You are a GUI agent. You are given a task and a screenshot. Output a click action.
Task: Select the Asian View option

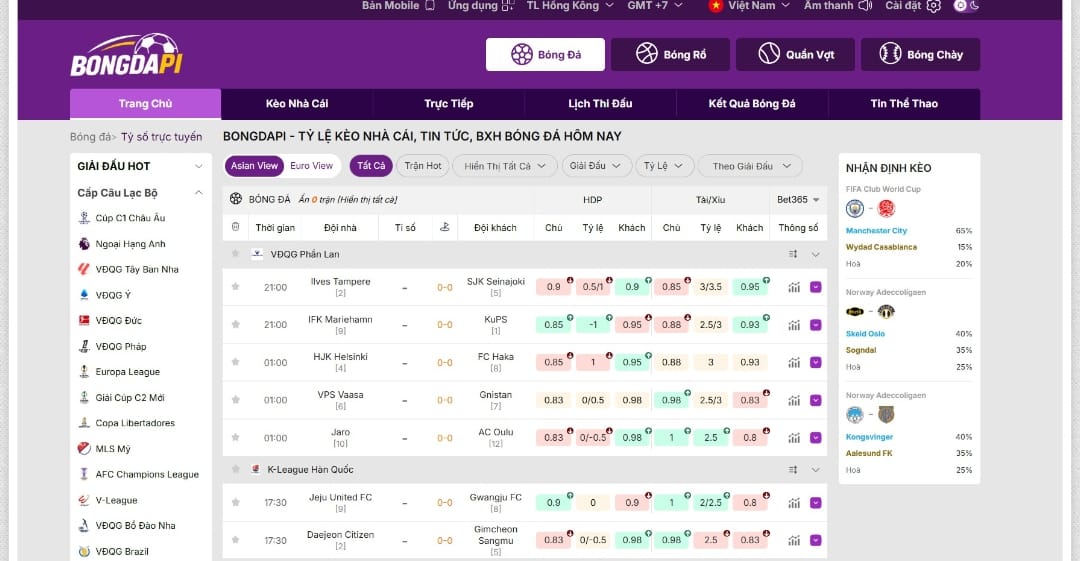click(x=254, y=166)
